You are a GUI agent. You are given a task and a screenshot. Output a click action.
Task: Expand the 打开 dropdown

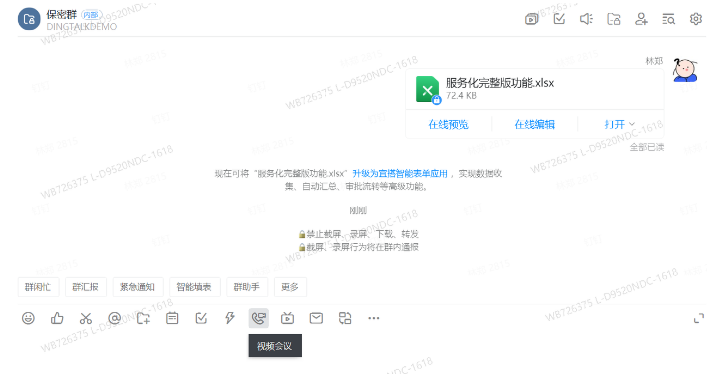pos(620,124)
